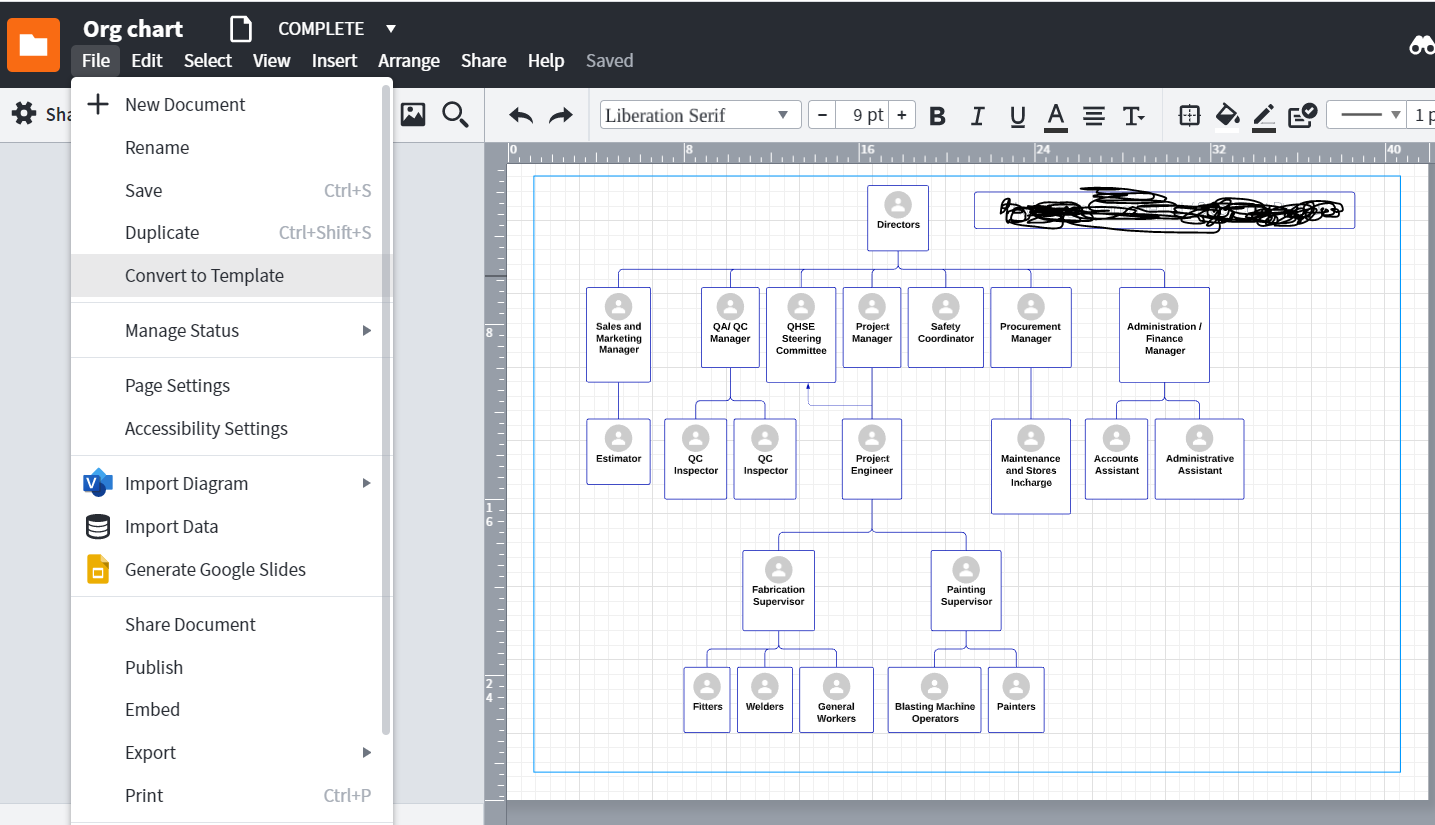The height and width of the screenshot is (825, 1435).
Task: Open text alignment options
Action: pyautogui.click(x=1094, y=116)
